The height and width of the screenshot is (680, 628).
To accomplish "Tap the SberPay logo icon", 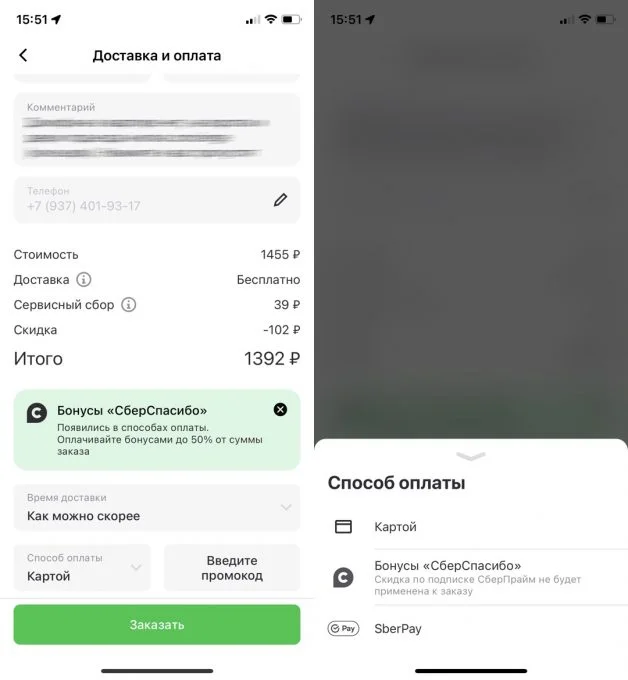I will (343, 628).
